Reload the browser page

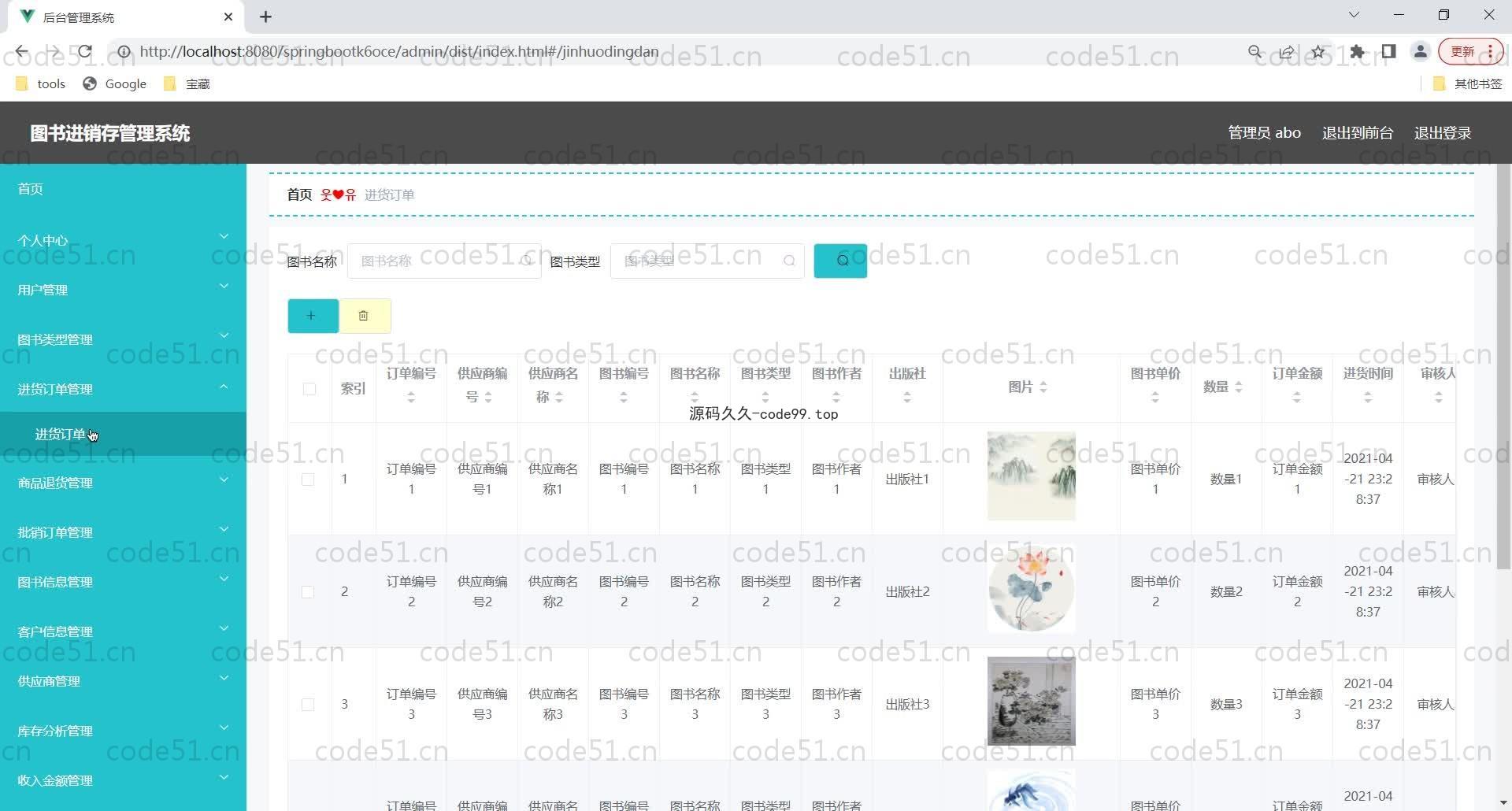coord(85,52)
